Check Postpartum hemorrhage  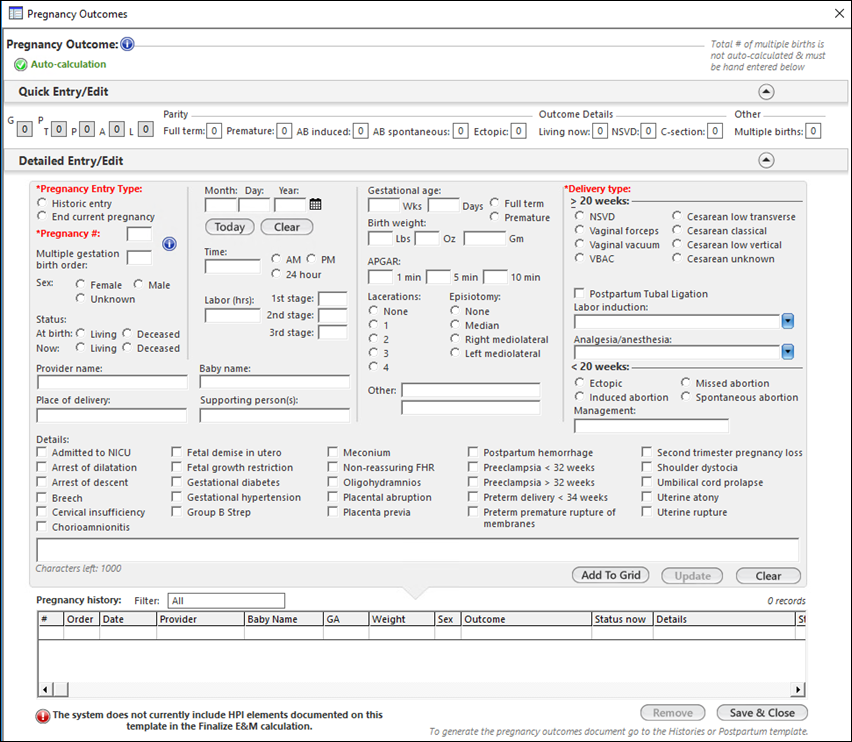[x=473, y=452]
